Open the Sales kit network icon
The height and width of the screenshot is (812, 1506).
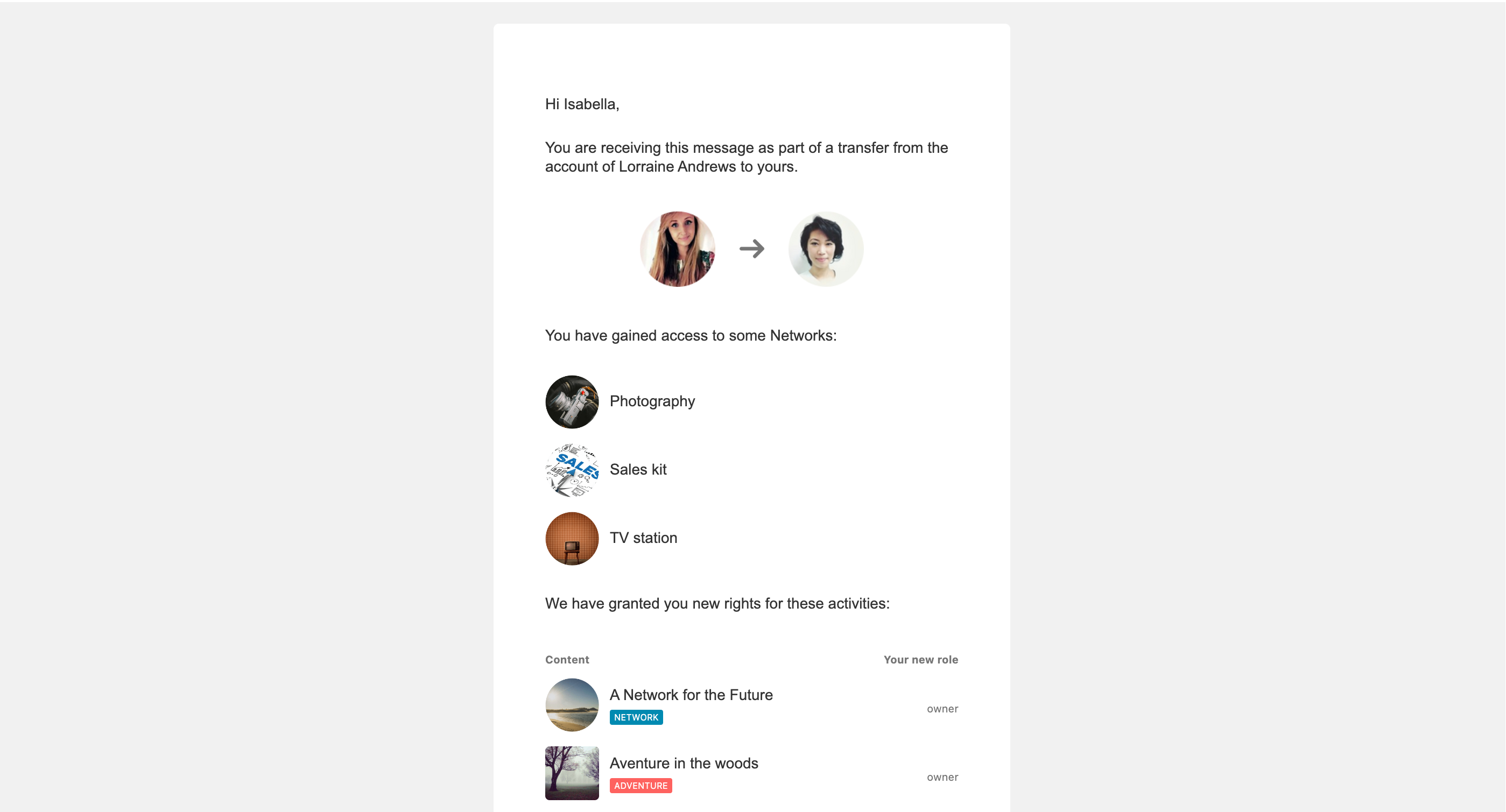coord(572,470)
